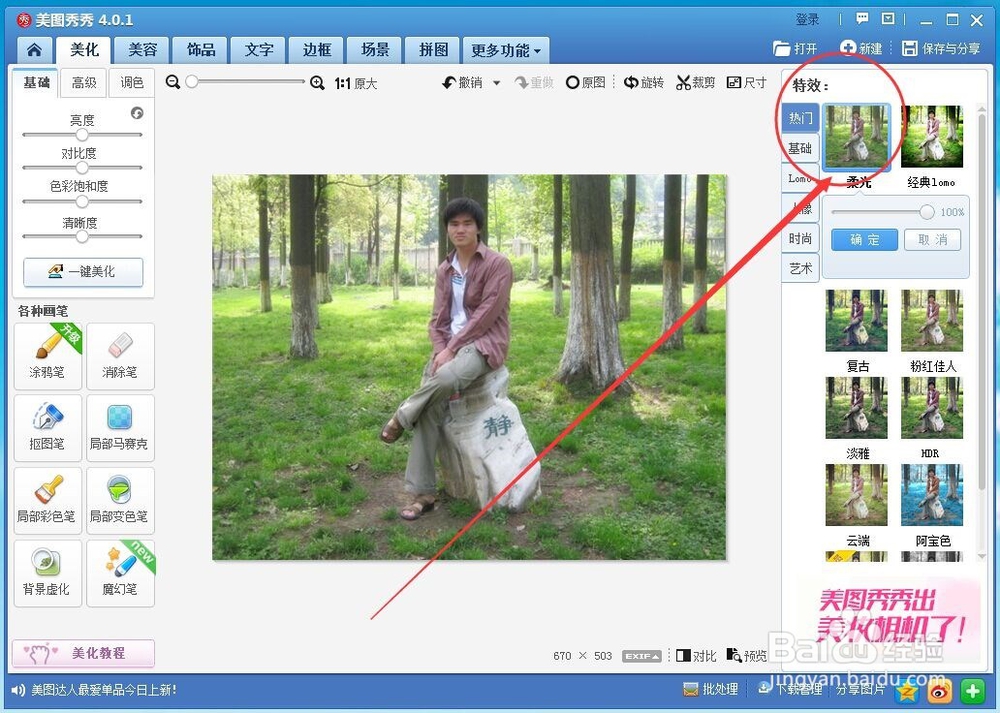This screenshot has height=713, width=1000.
Task: Click the green plus icon in status bar
Action: (973, 691)
